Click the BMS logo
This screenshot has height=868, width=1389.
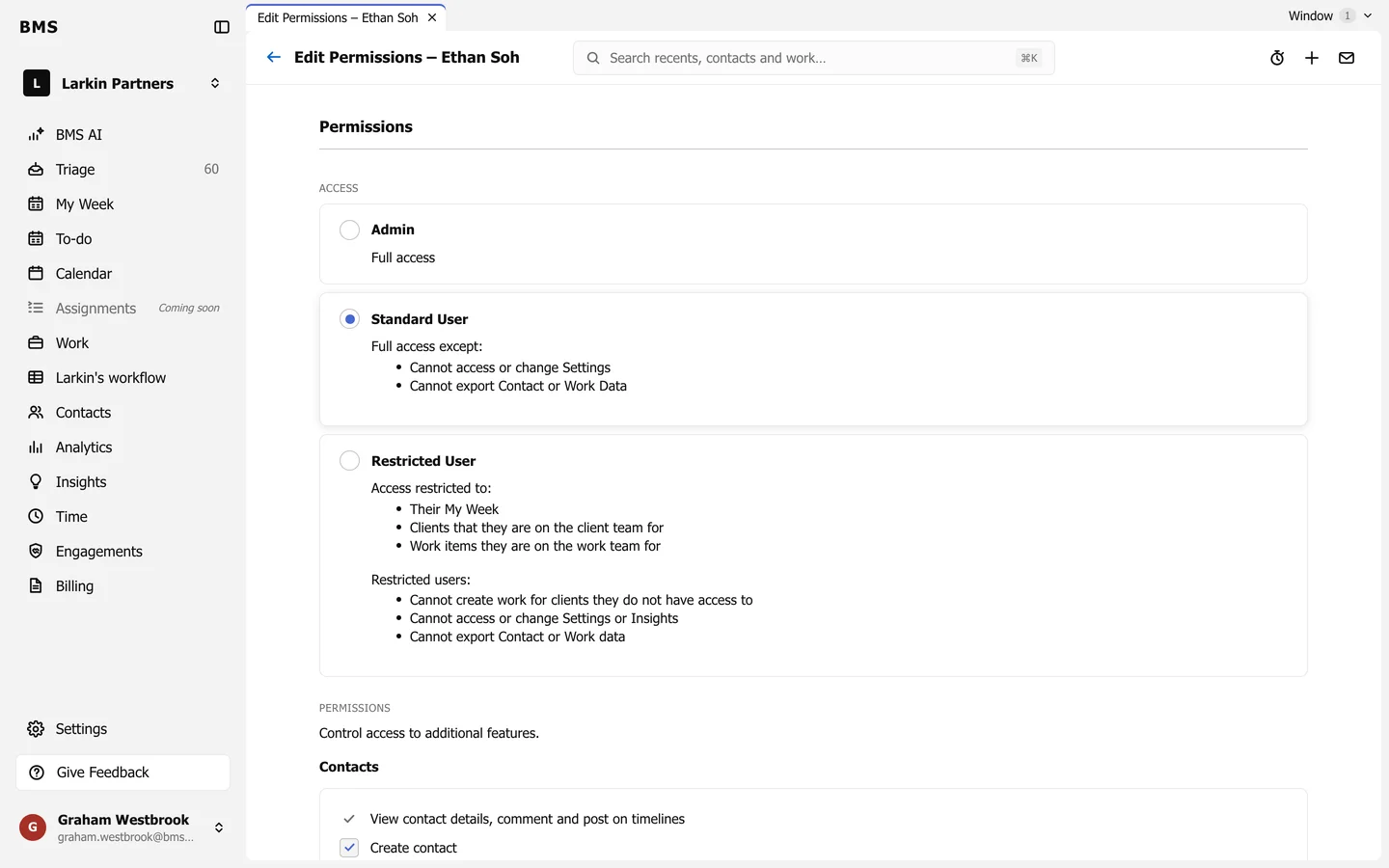pyautogui.click(x=39, y=27)
